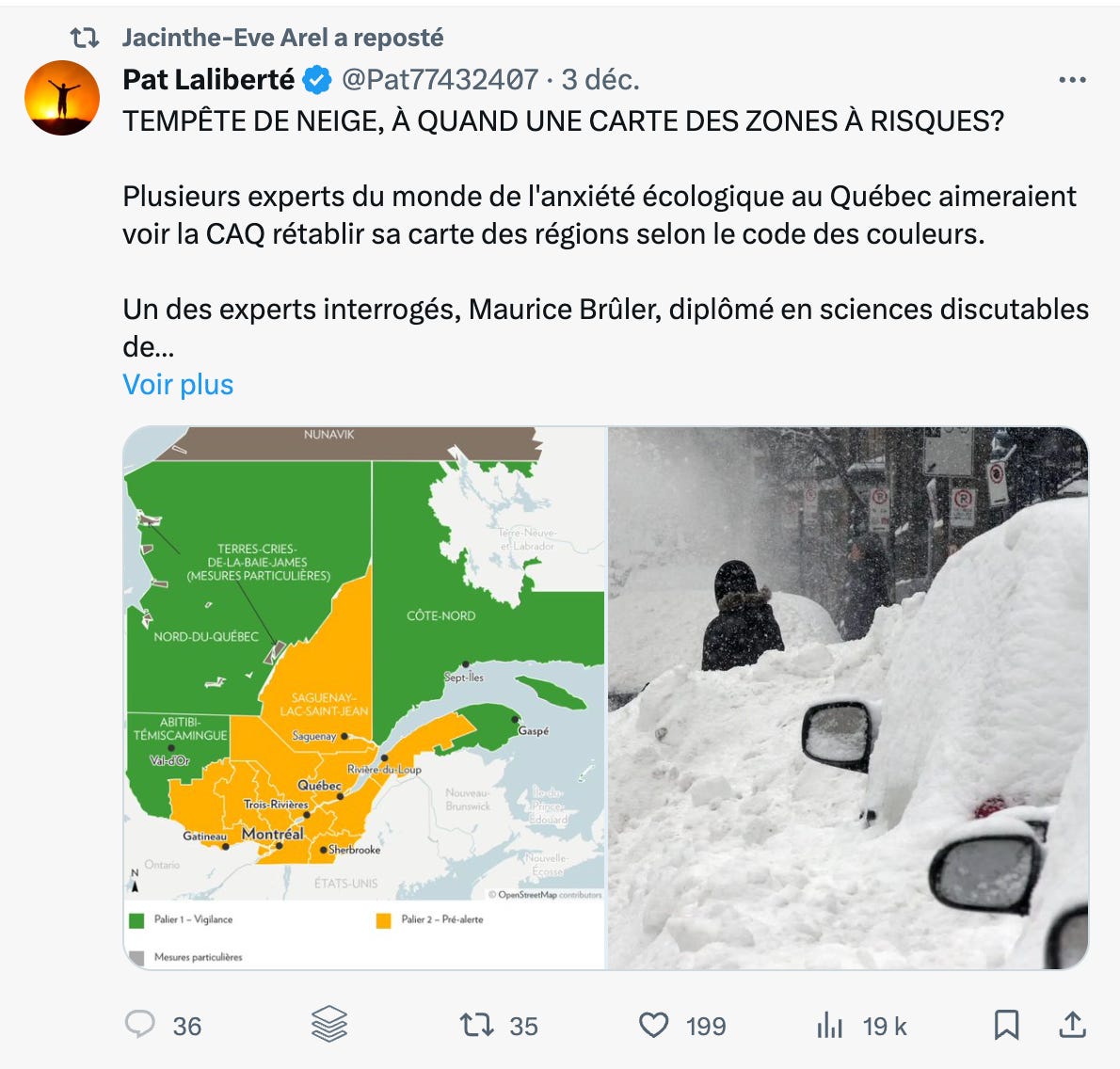This screenshot has height=1069, width=1120.
Task: Expand tweet with Voir plus
Action: pyautogui.click(x=178, y=384)
